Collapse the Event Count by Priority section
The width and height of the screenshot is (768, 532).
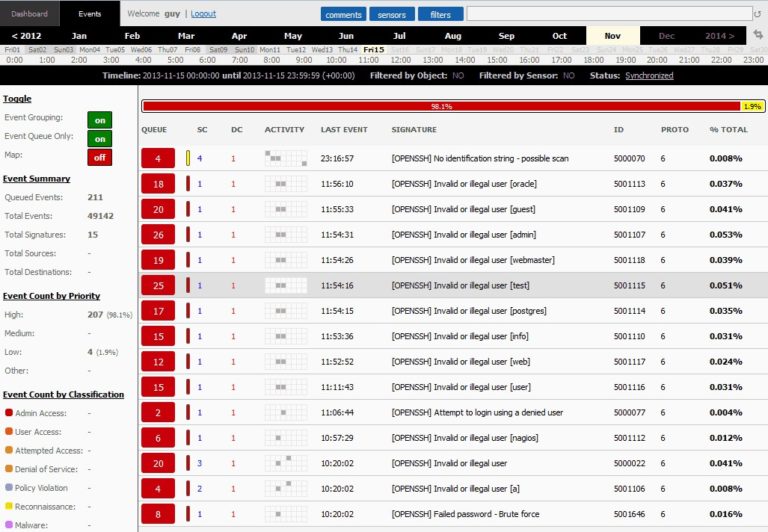tap(50, 296)
